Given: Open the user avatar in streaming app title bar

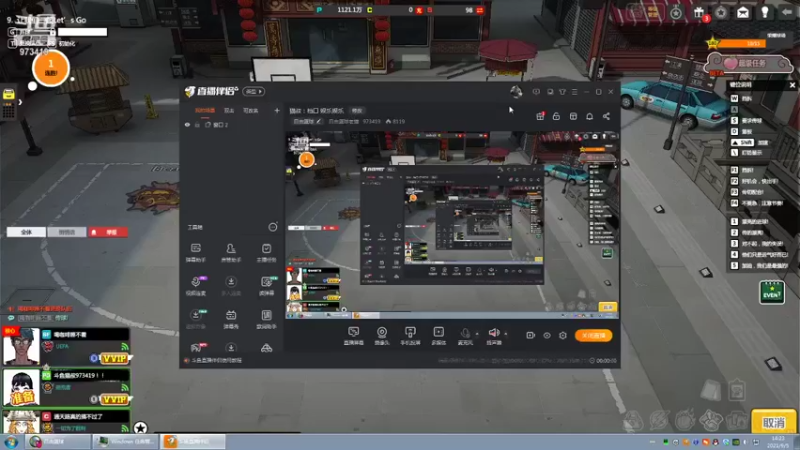Looking at the screenshot, I should pos(516,92).
